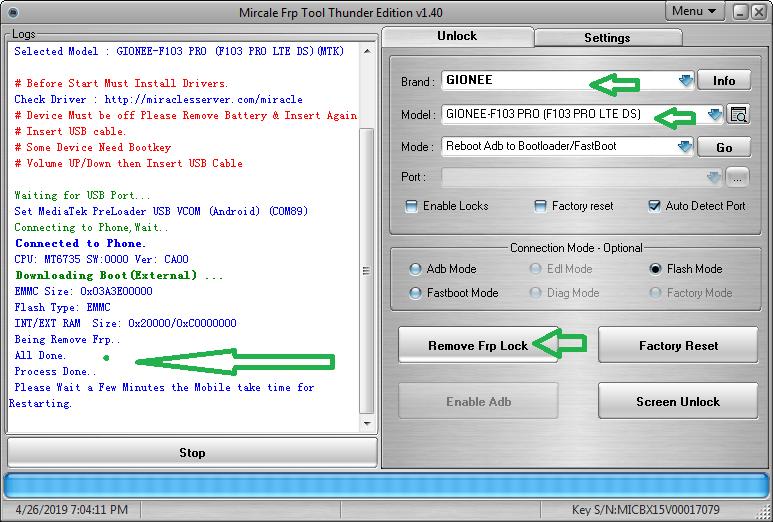
Task: Click the Info button
Action: (x=724, y=80)
